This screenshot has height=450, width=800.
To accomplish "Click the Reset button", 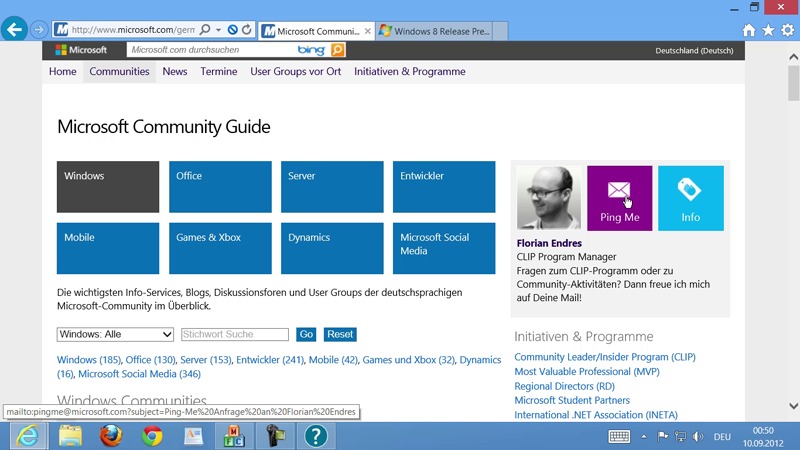I will [340, 334].
